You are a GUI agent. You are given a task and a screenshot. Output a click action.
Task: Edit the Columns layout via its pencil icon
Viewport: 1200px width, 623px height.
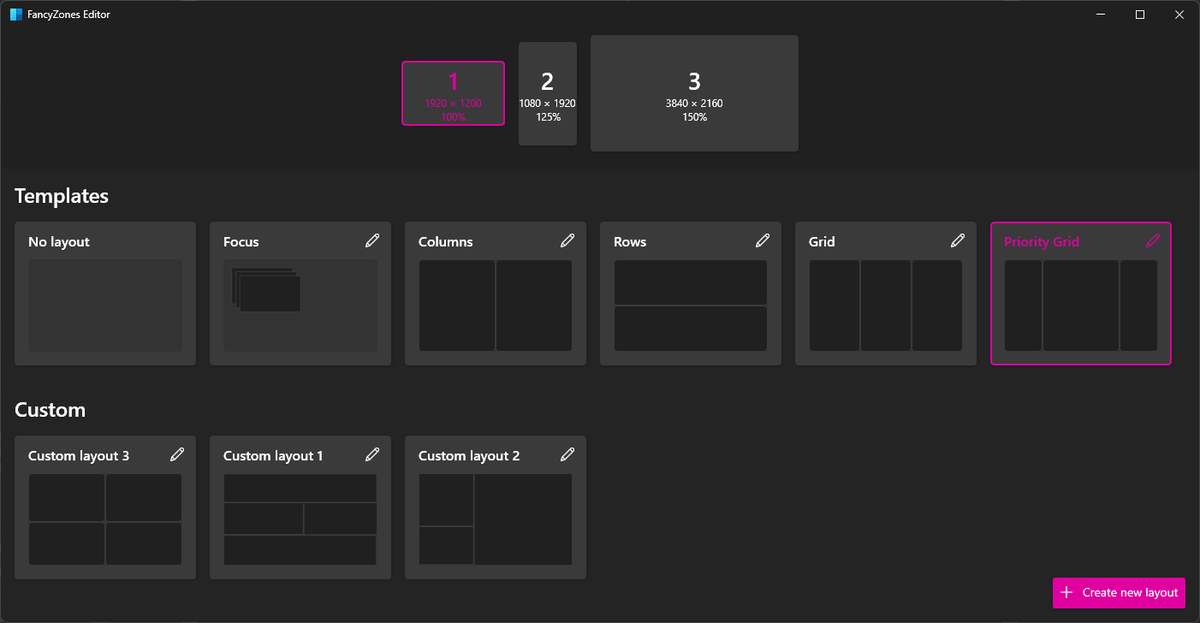click(x=567, y=240)
